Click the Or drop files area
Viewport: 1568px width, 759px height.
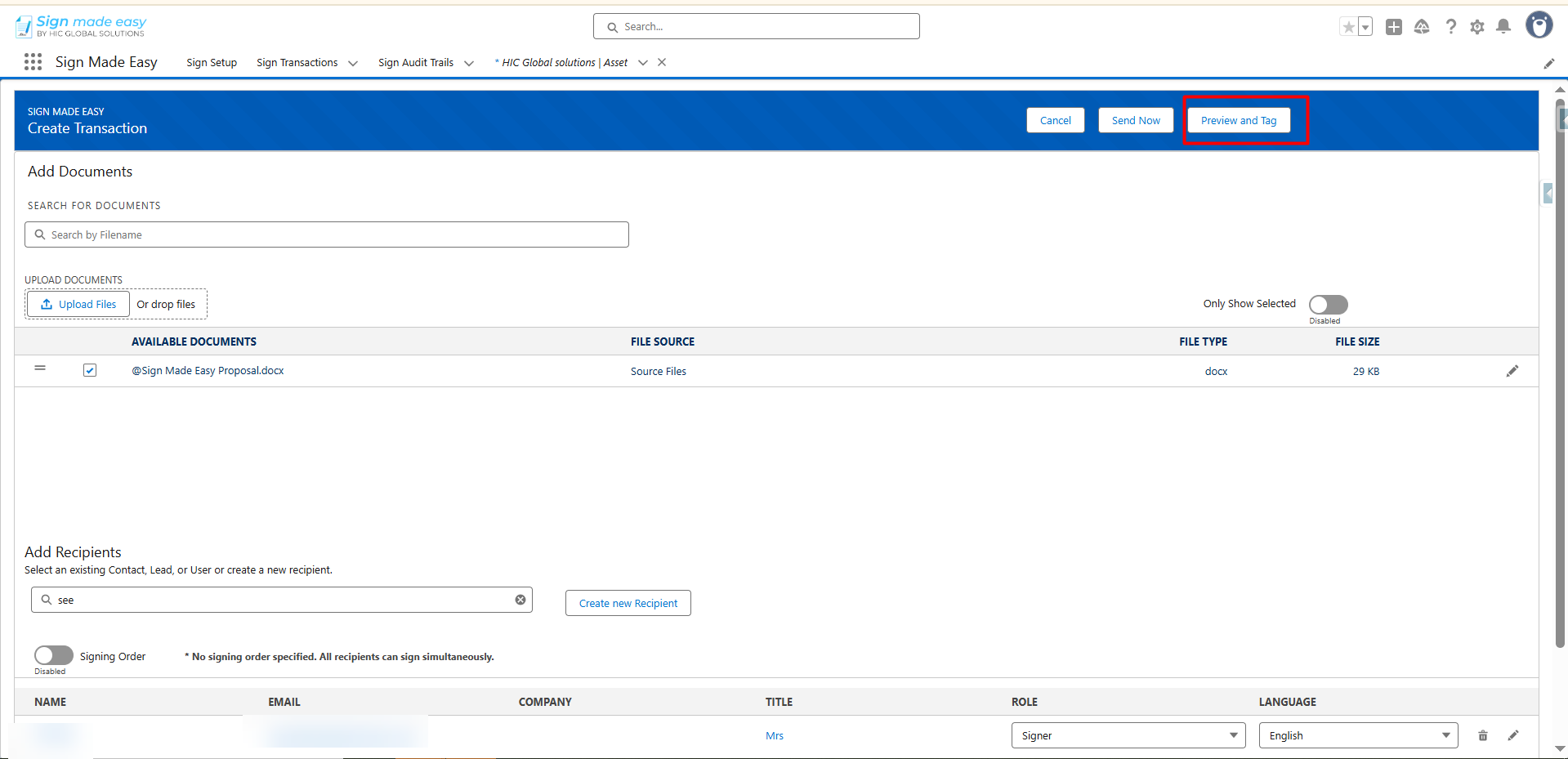[x=166, y=304]
